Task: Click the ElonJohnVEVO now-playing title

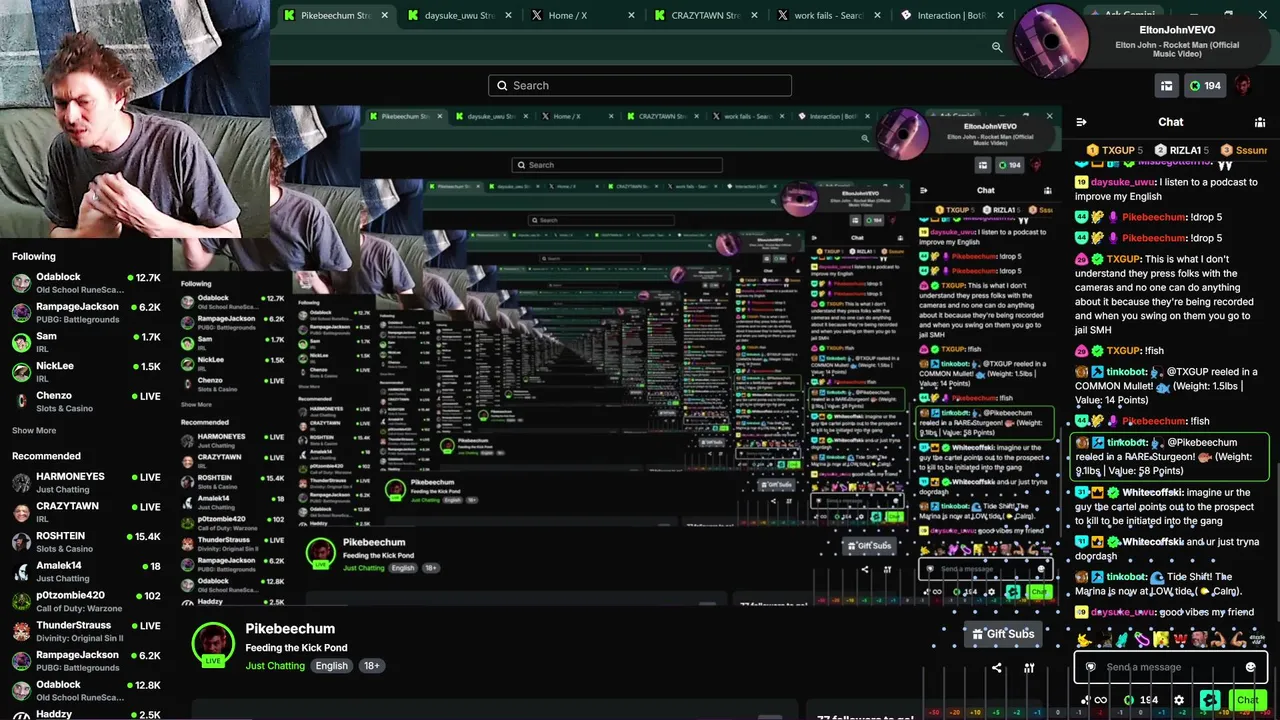Action: (x=1177, y=30)
